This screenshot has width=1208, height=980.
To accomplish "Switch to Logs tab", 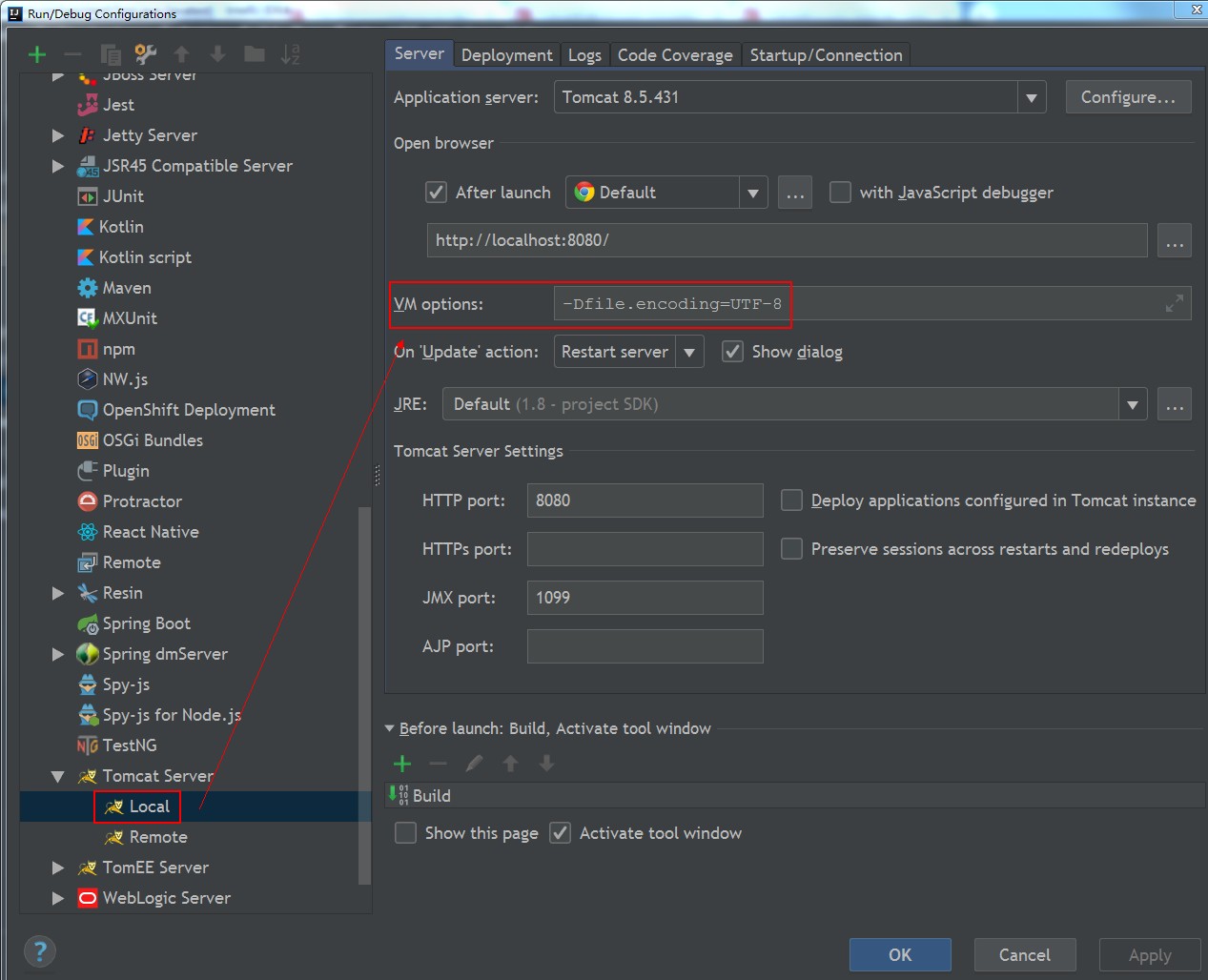I will point(584,55).
